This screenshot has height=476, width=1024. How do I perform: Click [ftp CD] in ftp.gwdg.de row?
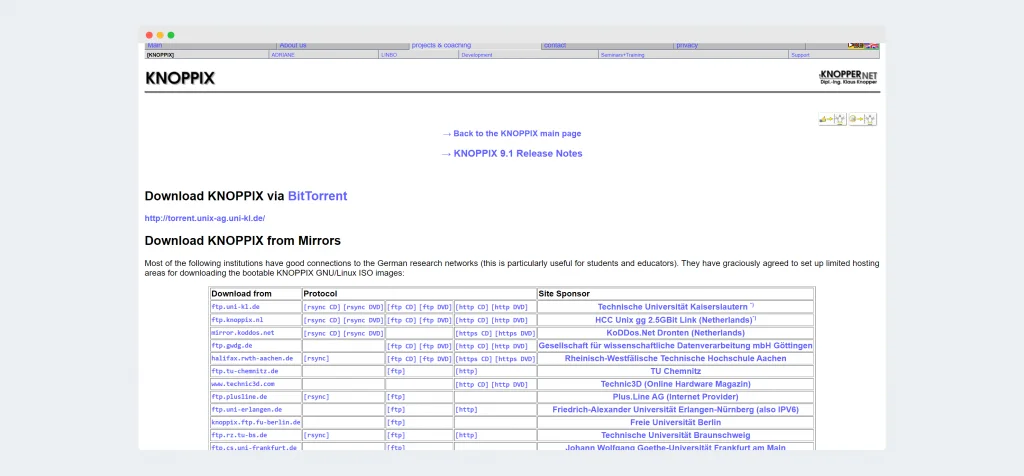pos(402,346)
